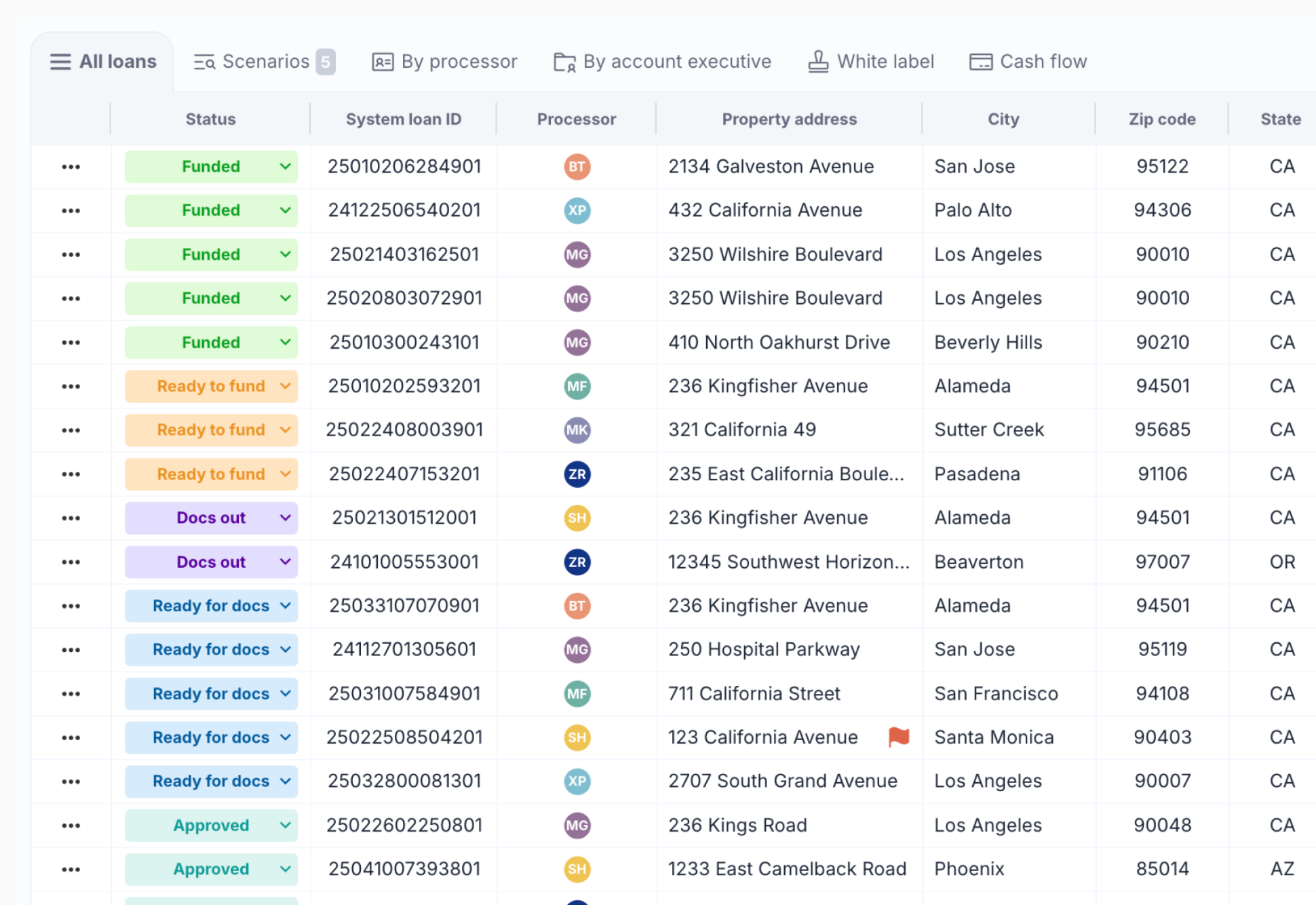Open row actions for loan 25010300243101

point(71,343)
